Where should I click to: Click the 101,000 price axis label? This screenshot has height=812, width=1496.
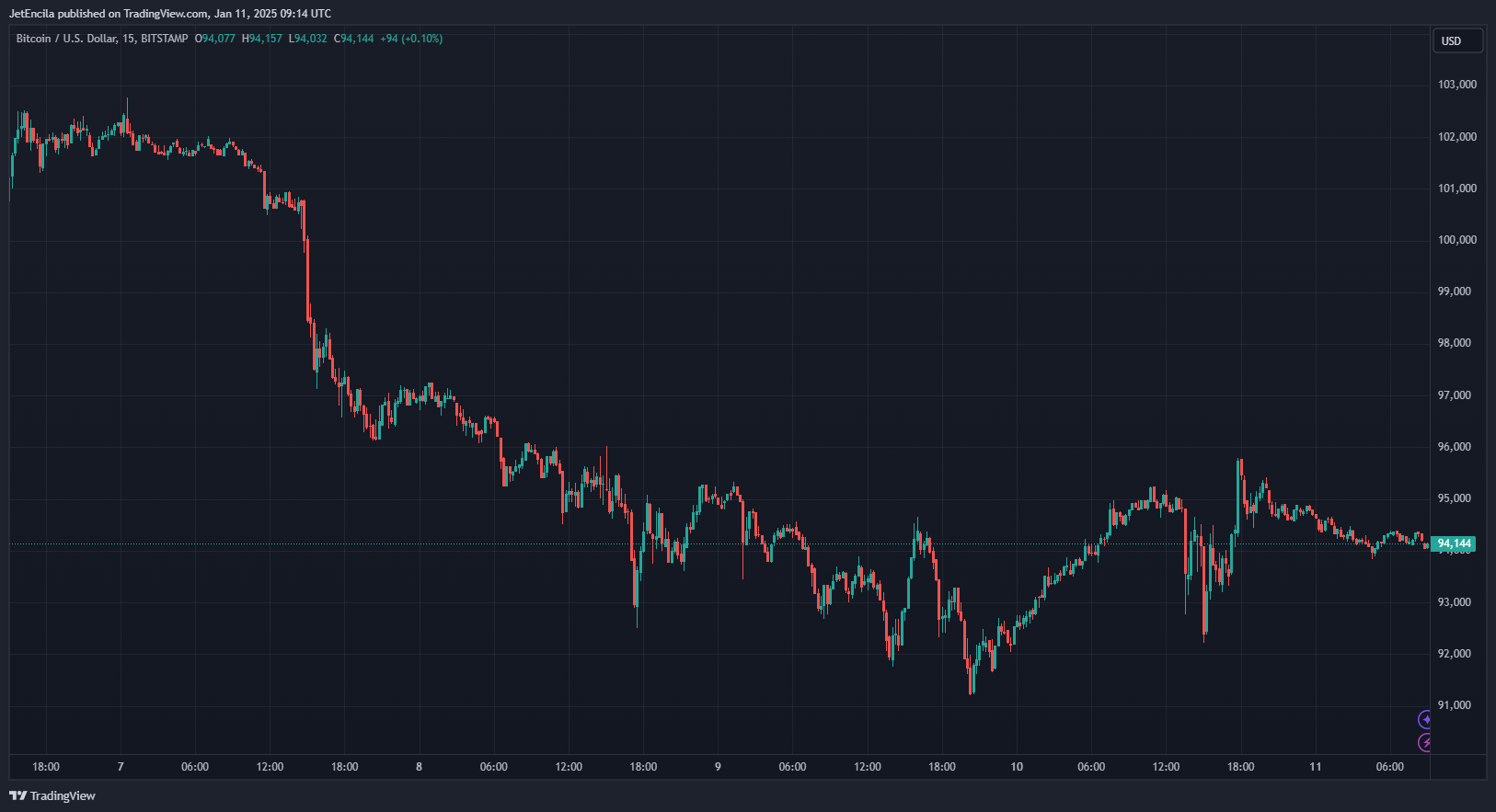1457,189
